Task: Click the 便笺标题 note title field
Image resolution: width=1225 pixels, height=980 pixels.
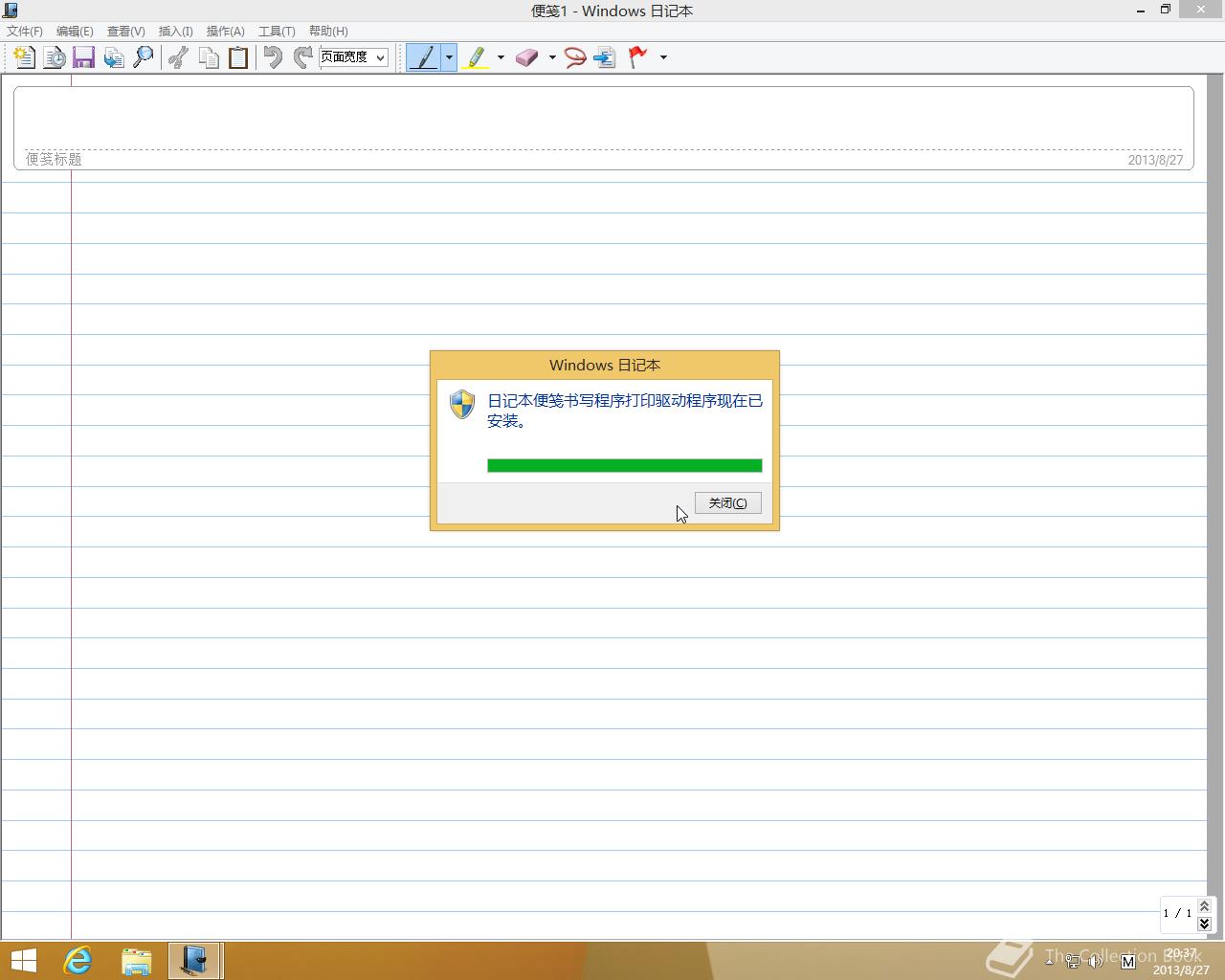Action: click(54, 159)
